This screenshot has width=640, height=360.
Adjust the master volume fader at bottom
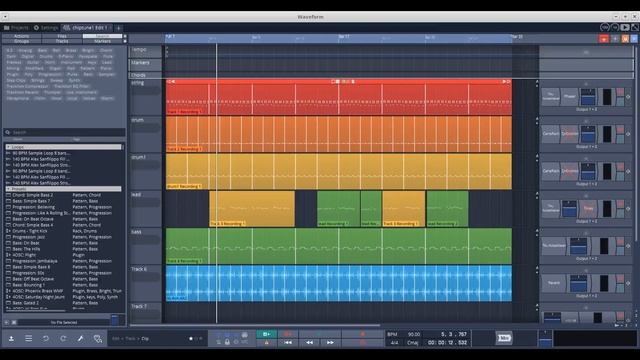coord(545,339)
